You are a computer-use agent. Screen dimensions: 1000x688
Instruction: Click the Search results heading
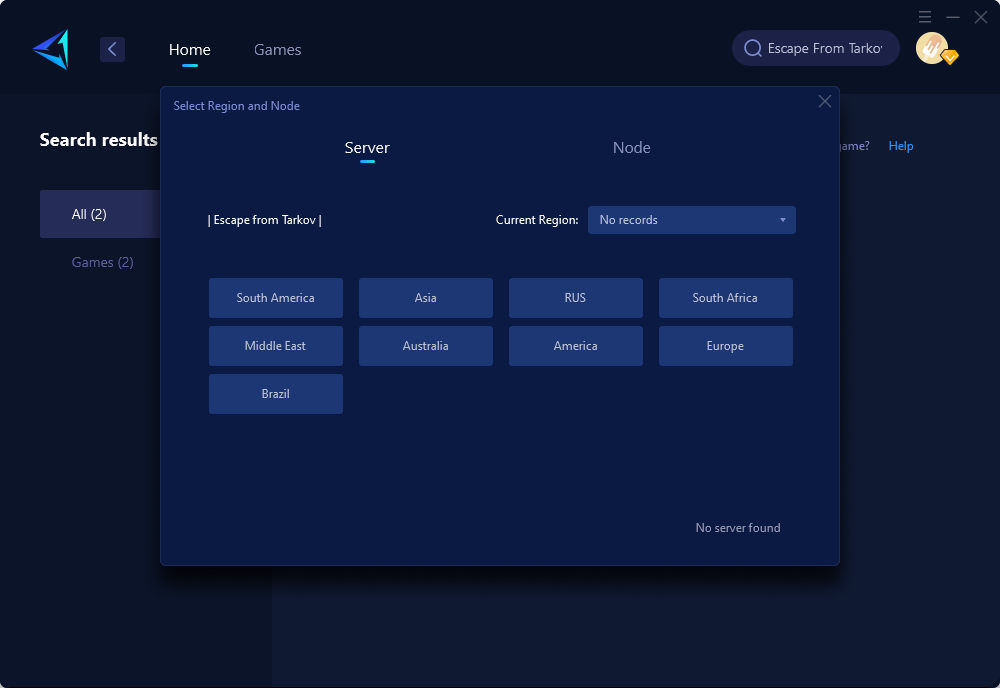[99, 140]
